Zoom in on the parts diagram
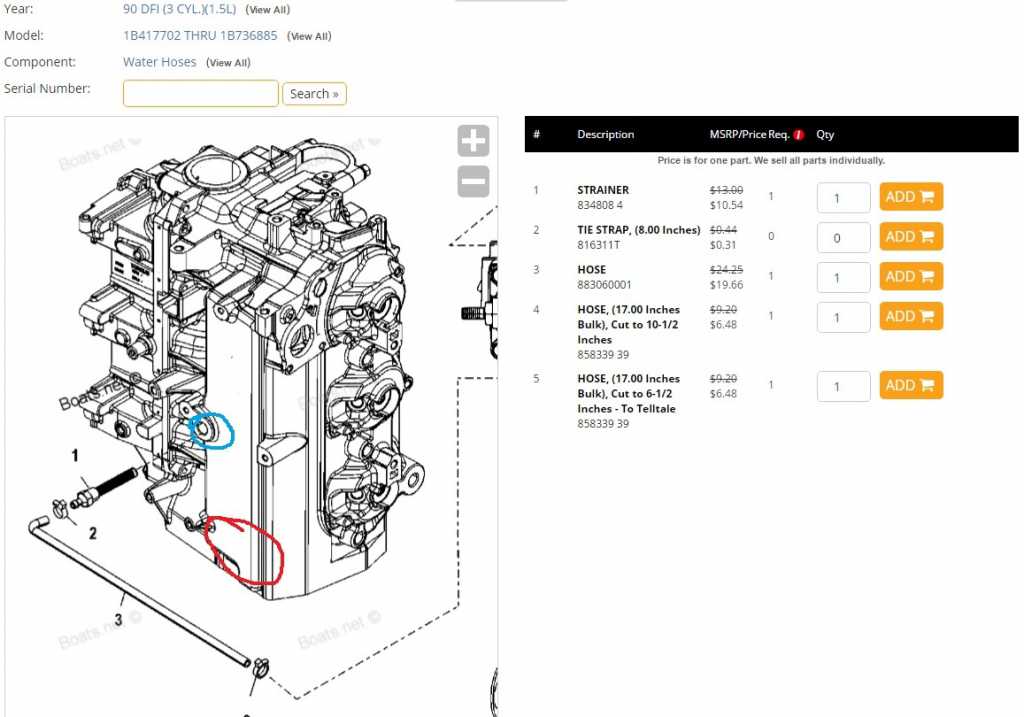This screenshot has width=1024, height=717. pyautogui.click(x=473, y=142)
